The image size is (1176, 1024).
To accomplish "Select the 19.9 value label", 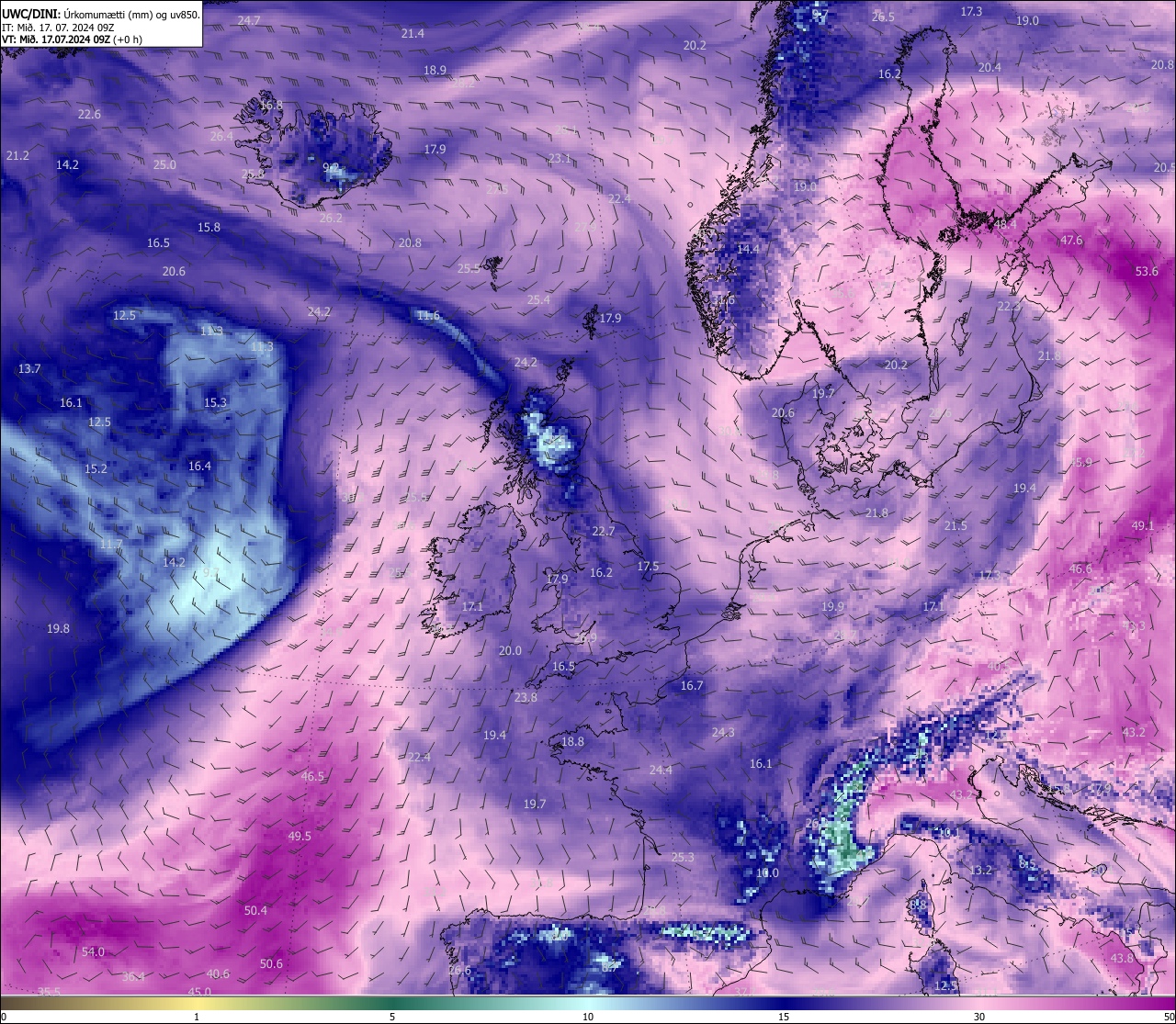I will [832, 606].
